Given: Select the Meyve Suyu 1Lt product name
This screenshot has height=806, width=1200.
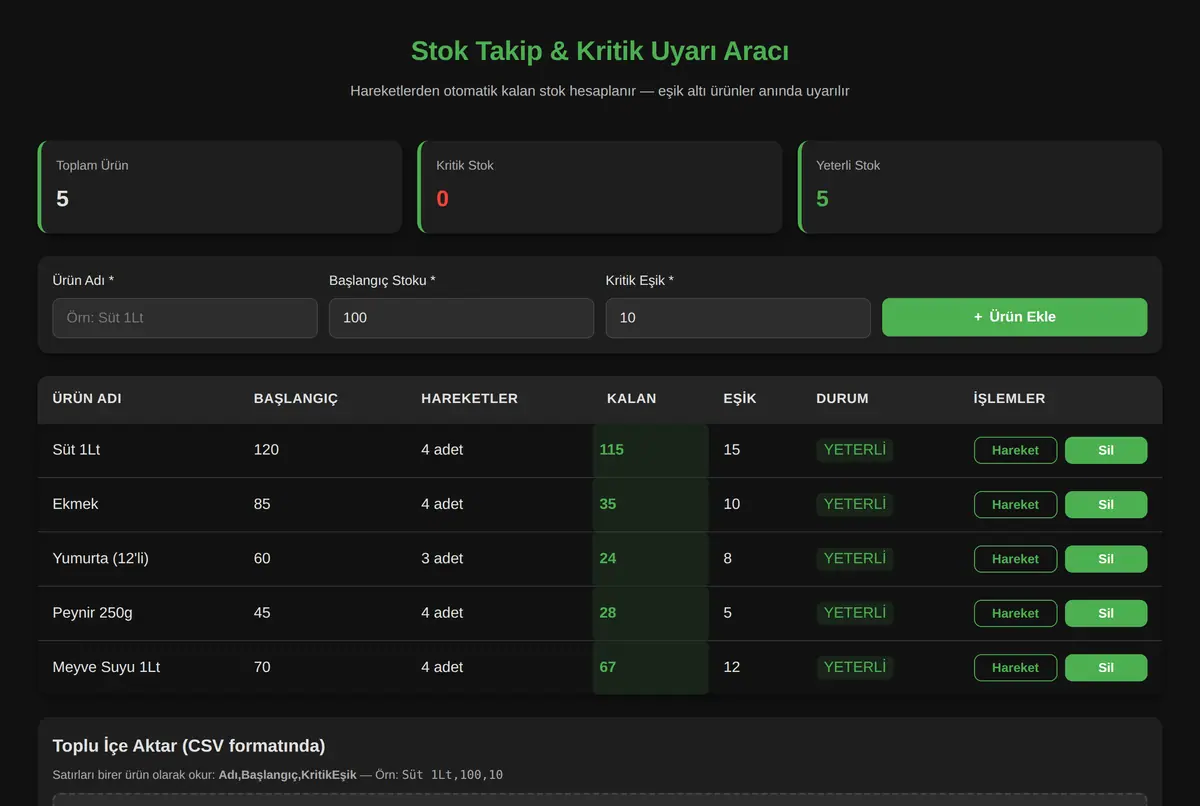Looking at the screenshot, I should [106, 667].
